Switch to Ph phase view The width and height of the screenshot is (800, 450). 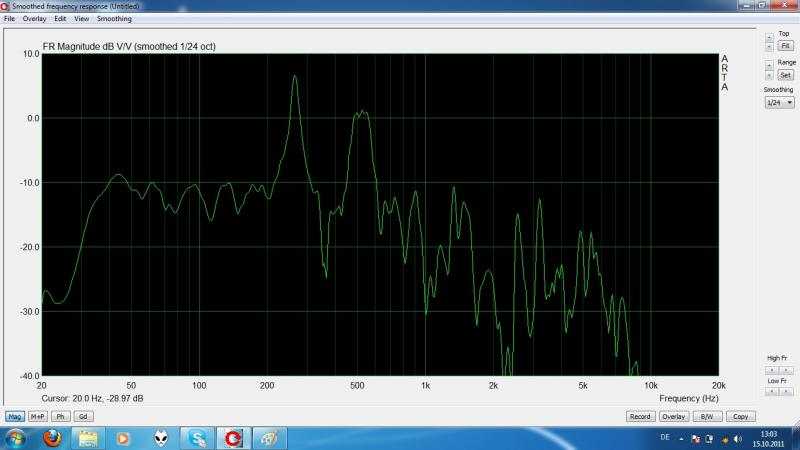click(x=60, y=416)
